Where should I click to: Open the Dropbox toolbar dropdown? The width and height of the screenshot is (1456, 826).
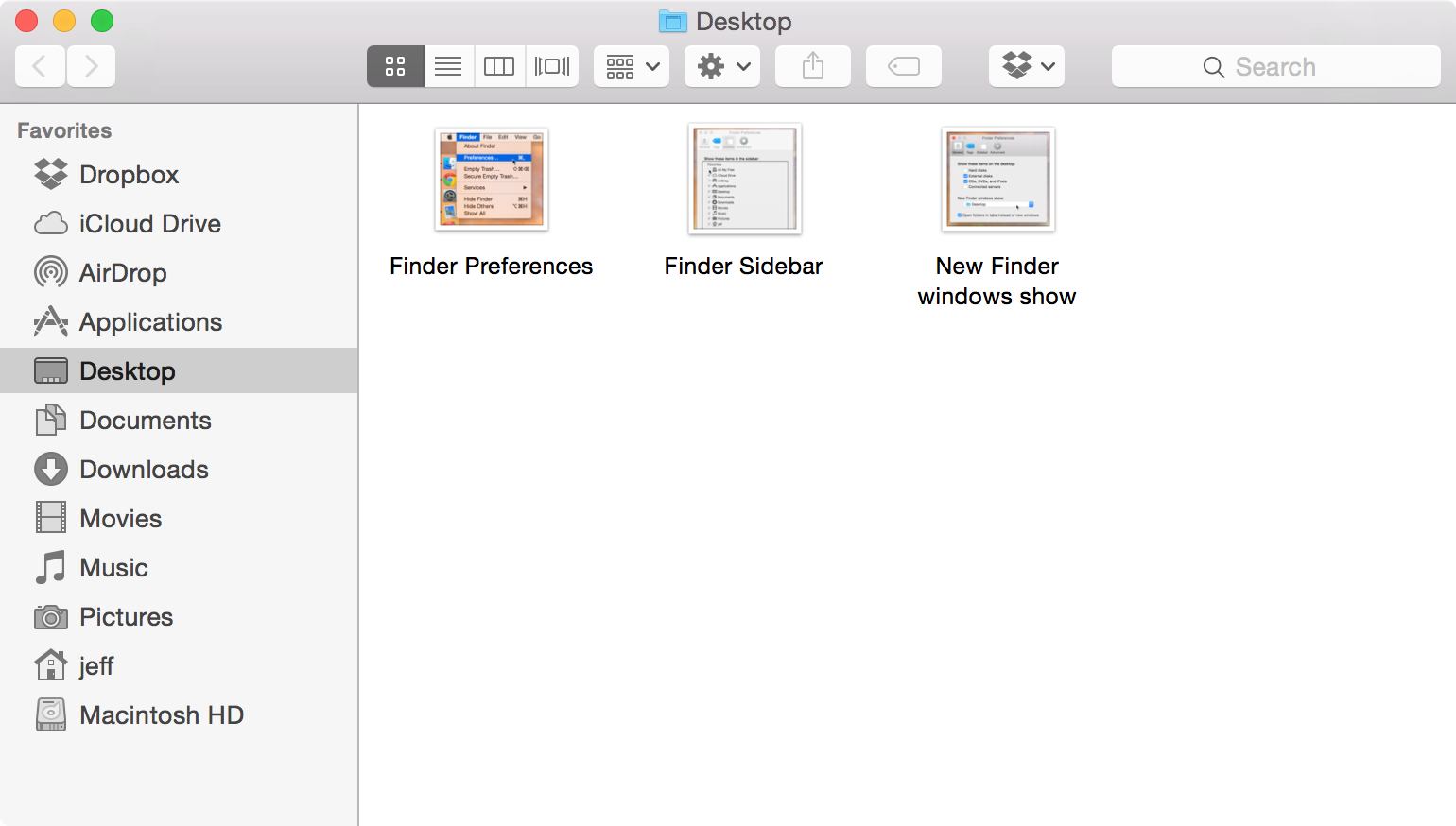point(1026,66)
